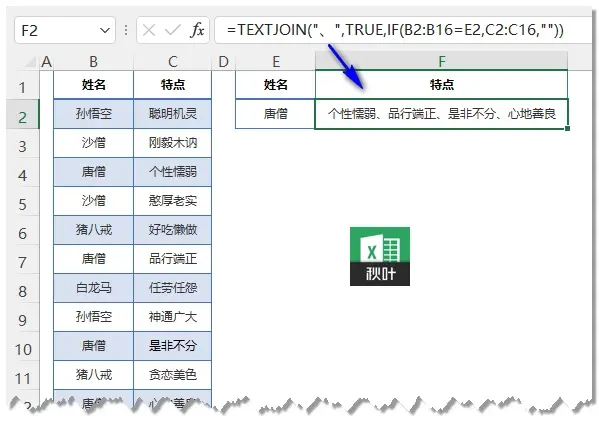The width and height of the screenshot is (599, 424).
Task: Select cell C6 containing 好吃懒做
Action: coord(173,230)
